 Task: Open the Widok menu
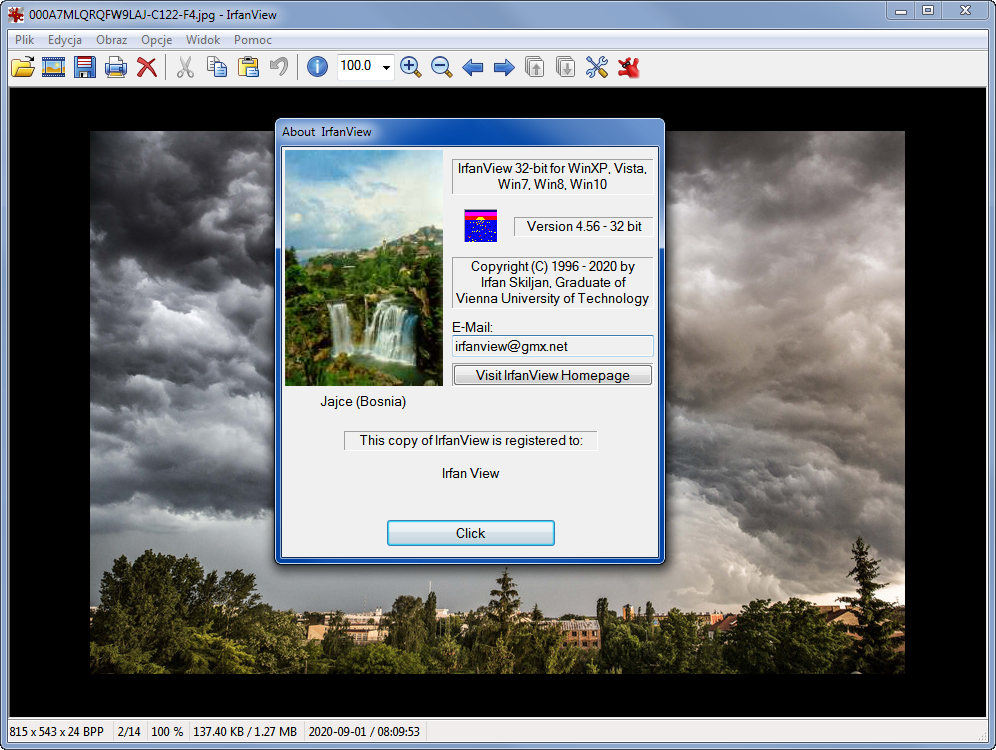[203, 39]
